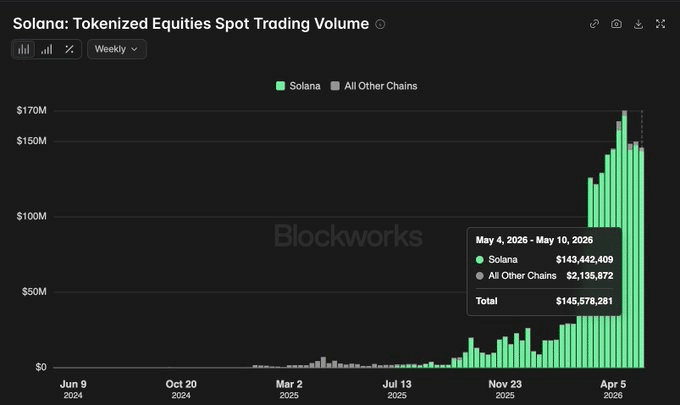
Task: Click the Nov 23 2025 axis label
Action: [505, 389]
